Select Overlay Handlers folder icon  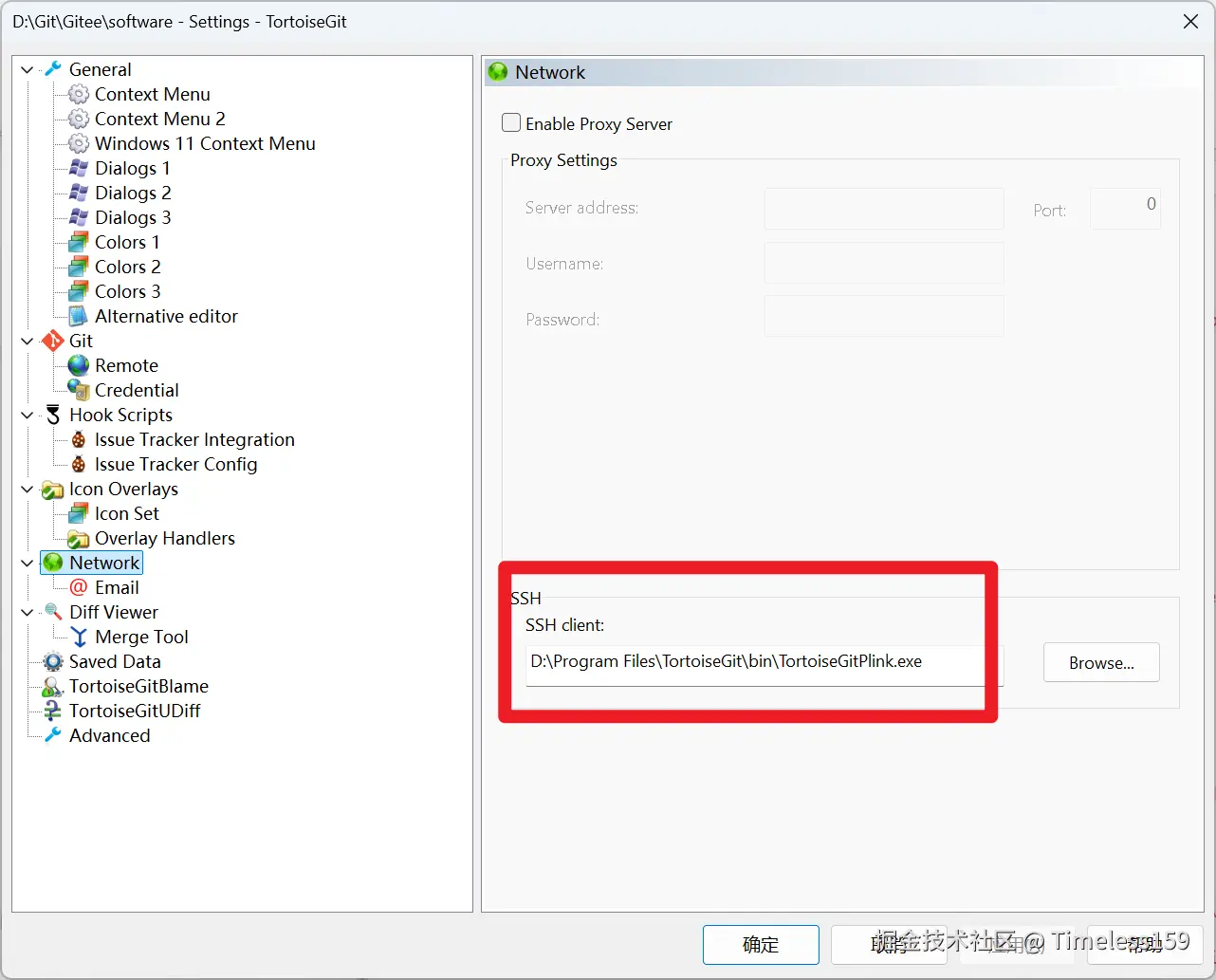79,538
